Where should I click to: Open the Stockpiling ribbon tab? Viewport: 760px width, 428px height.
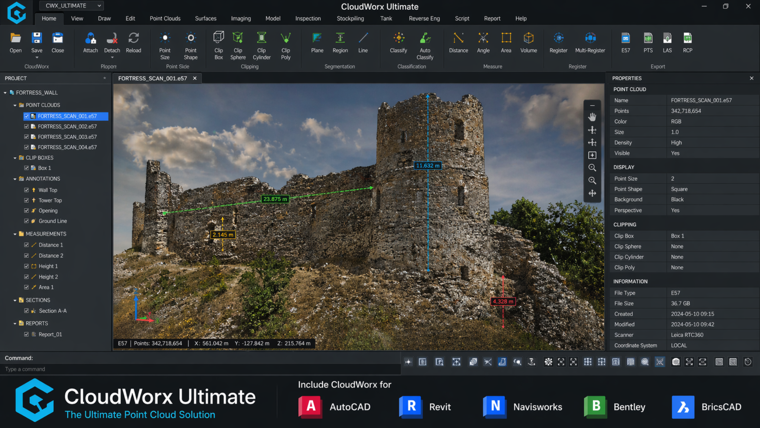350,18
